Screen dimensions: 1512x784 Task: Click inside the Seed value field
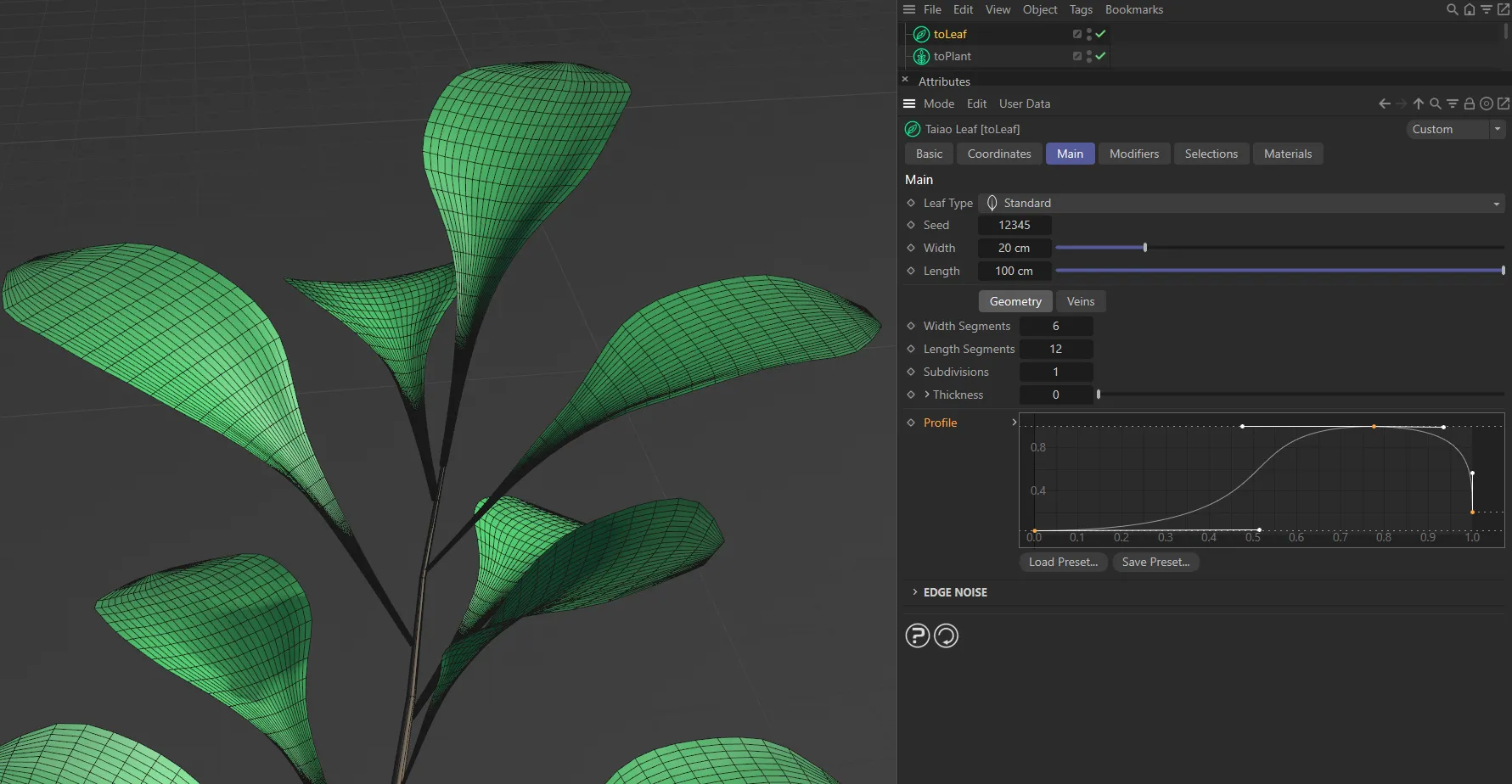(1015, 224)
